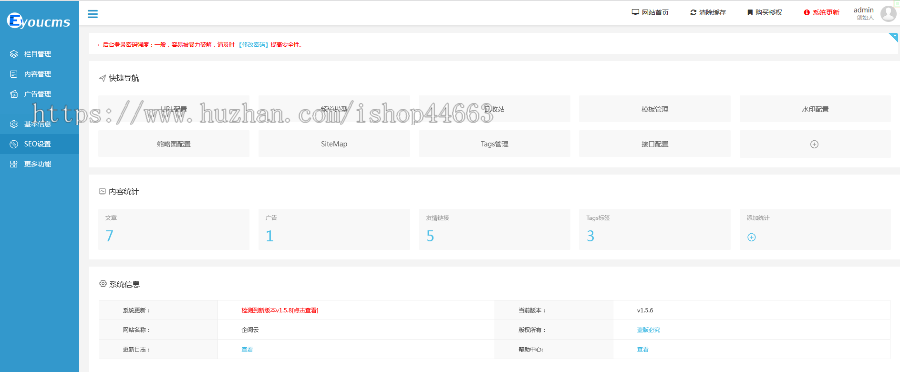
Task: Open the quick navigation tile left of 回收站
Action: 334,108
